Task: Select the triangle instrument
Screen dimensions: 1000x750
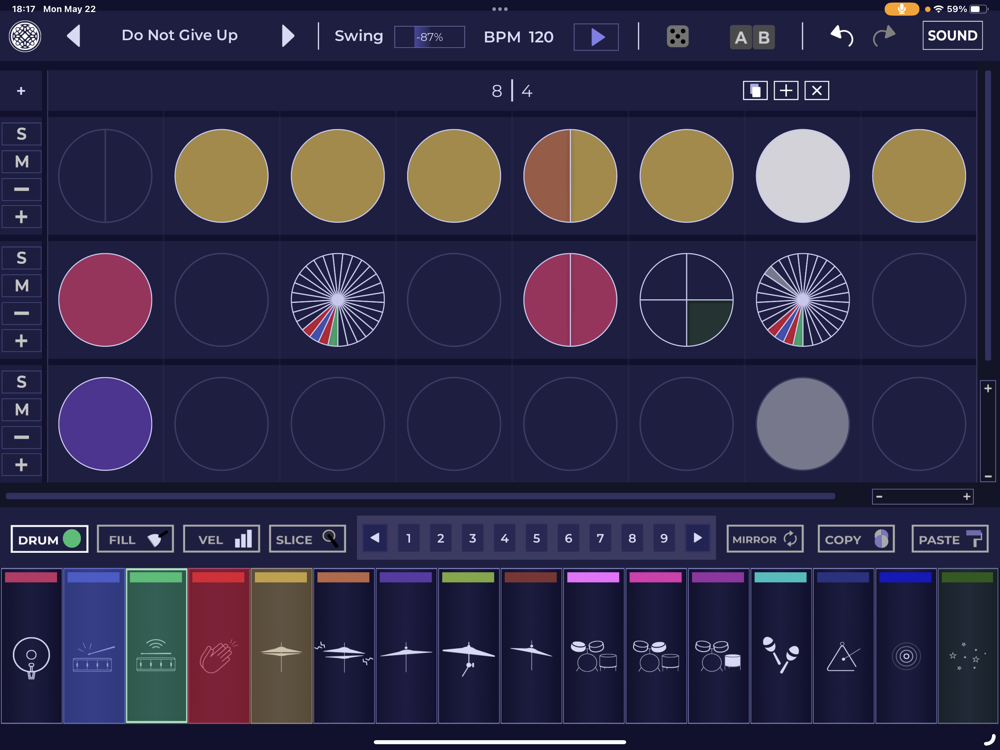Action: [x=844, y=646]
